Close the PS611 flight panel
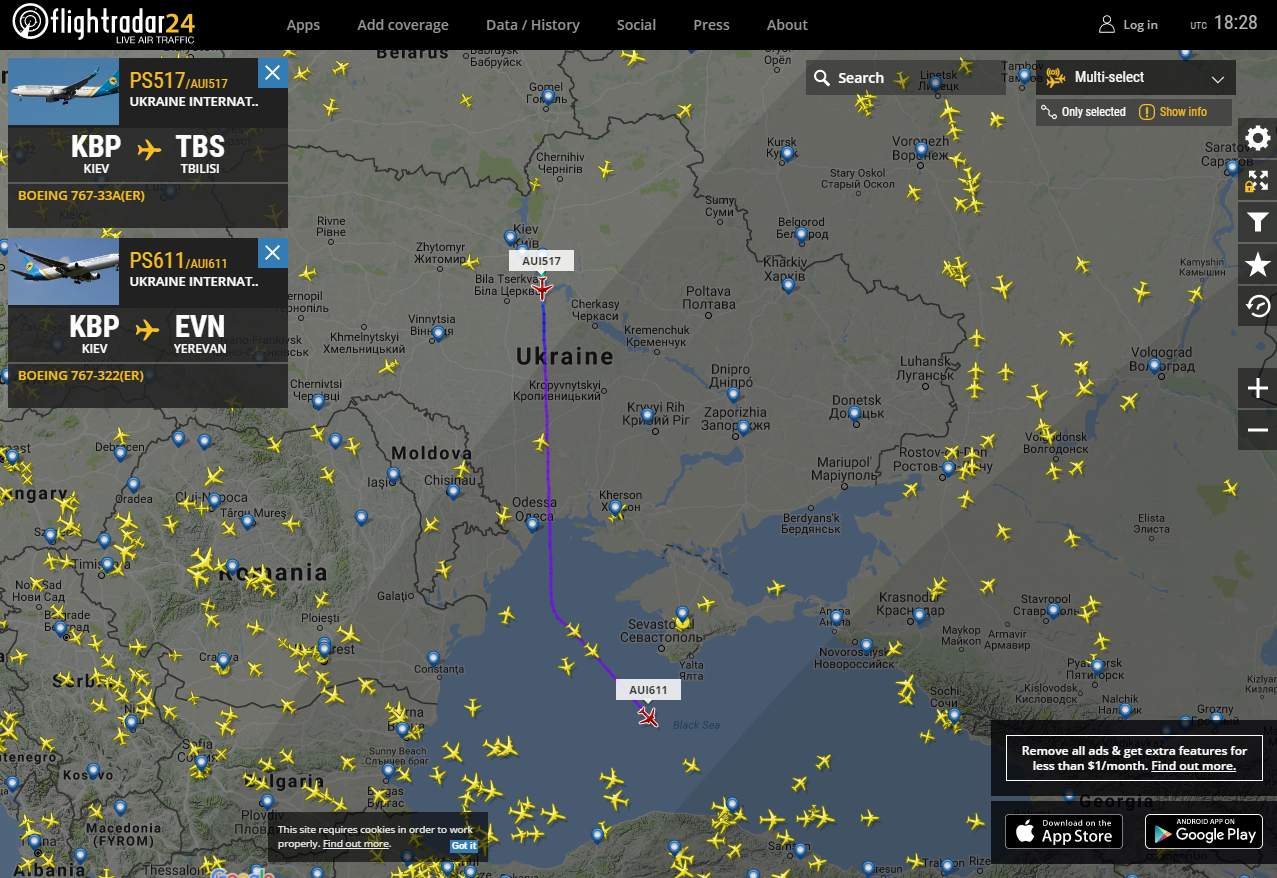The width and height of the screenshot is (1277, 878). pyautogui.click(x=272, y=254)
